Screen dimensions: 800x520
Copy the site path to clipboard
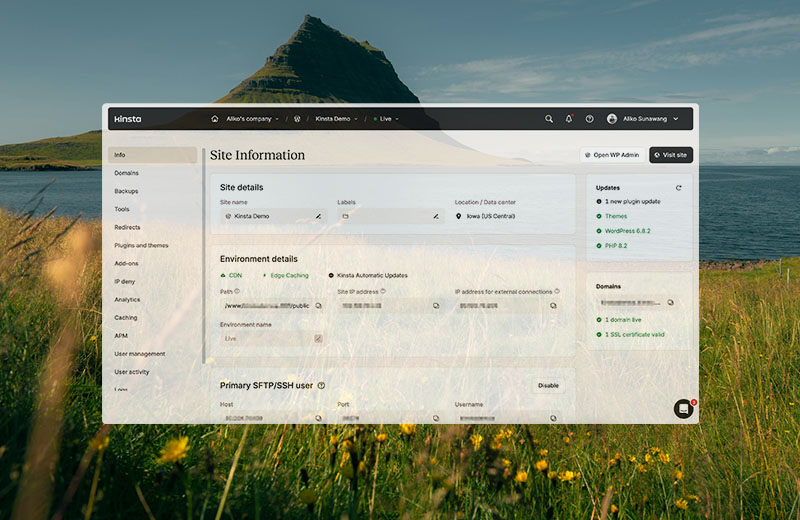click(318, 306)
